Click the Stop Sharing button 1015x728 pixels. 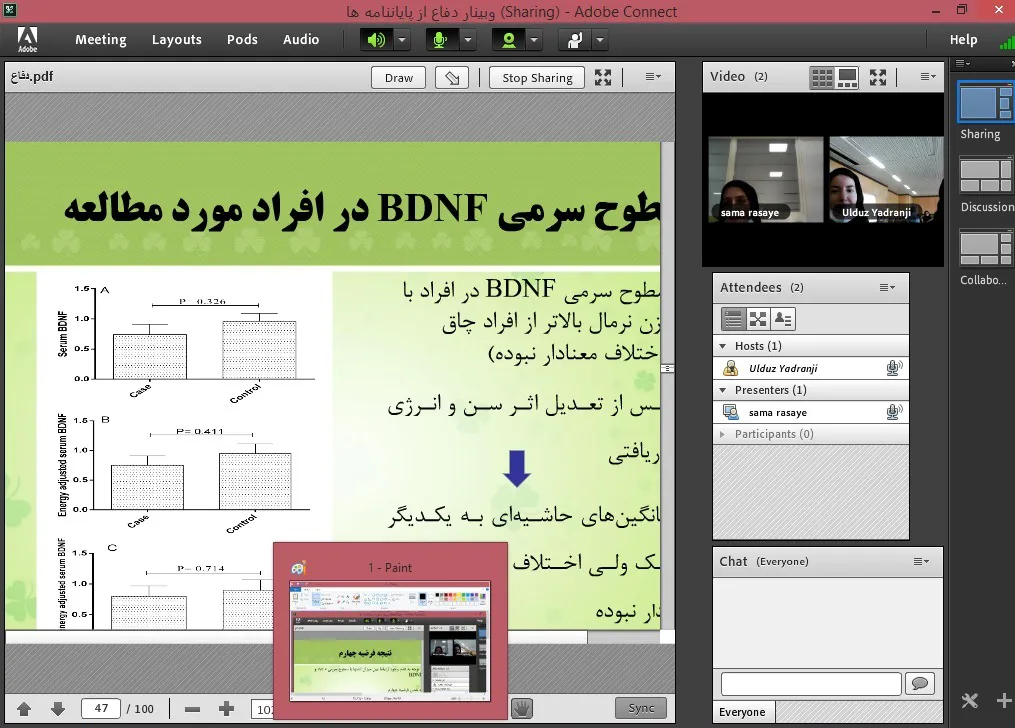[x=537, y=78]
